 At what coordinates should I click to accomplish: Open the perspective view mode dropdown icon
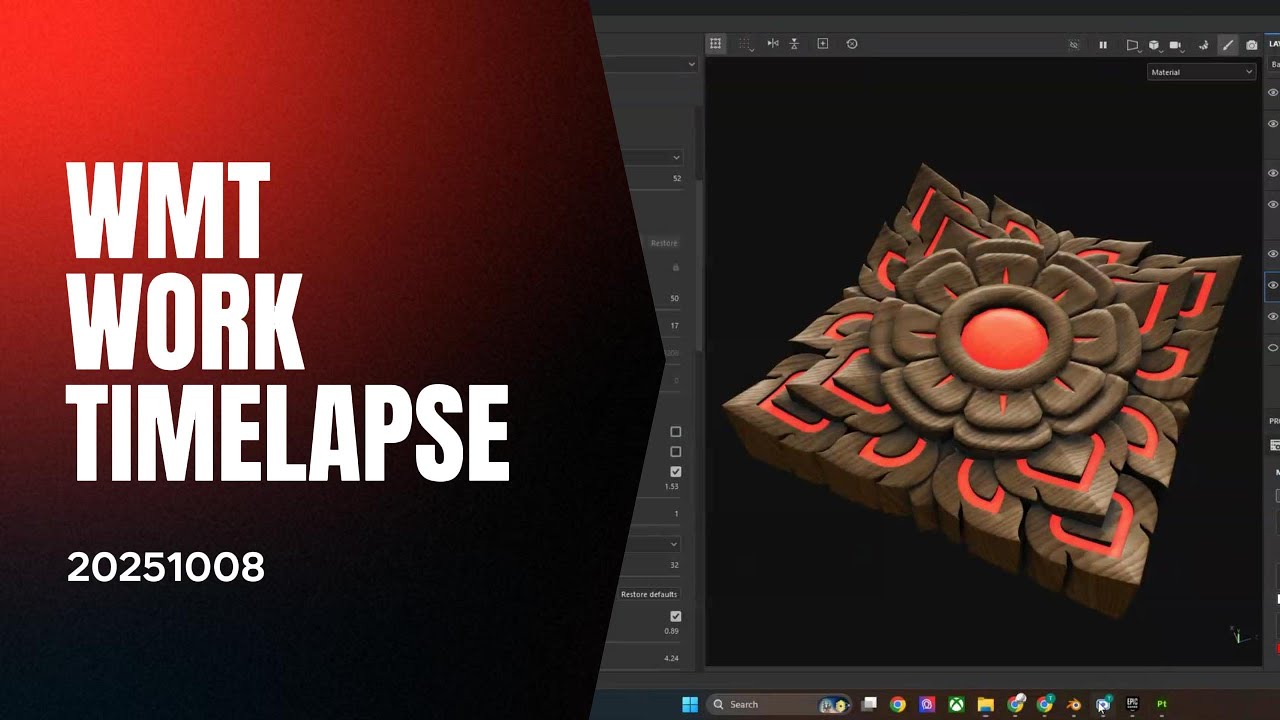point(1133,45)
